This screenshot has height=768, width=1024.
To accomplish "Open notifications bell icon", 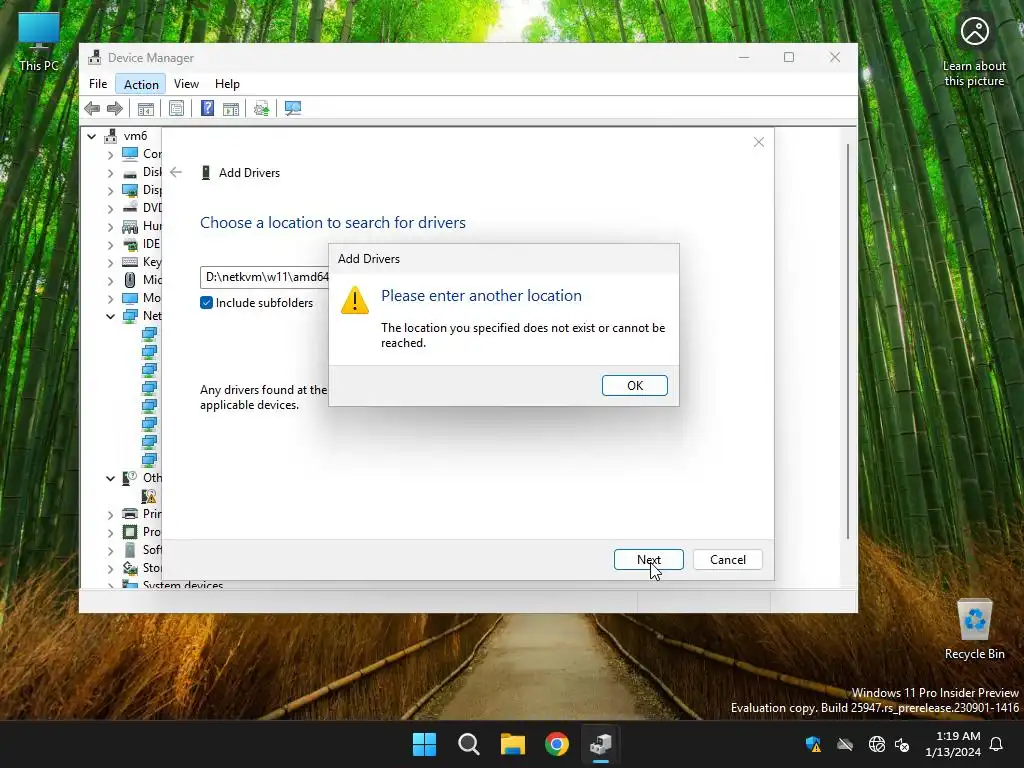I will [996, 744].
